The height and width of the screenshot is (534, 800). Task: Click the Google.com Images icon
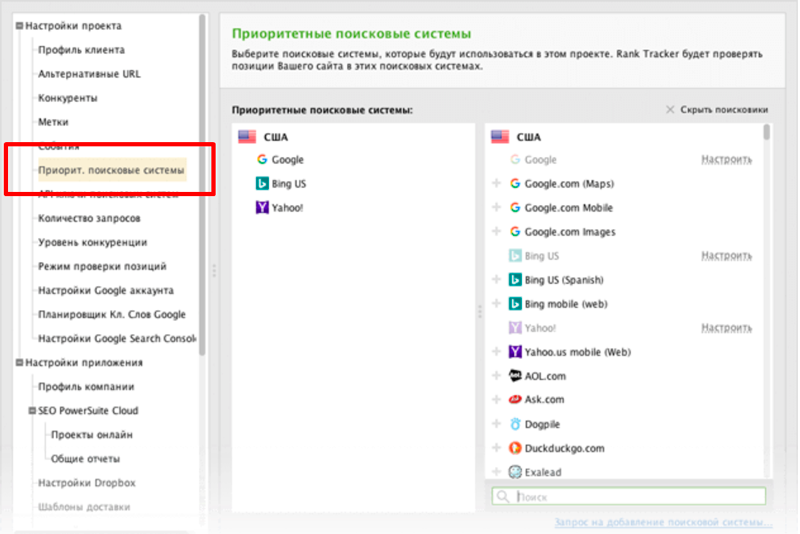point(515,232)
